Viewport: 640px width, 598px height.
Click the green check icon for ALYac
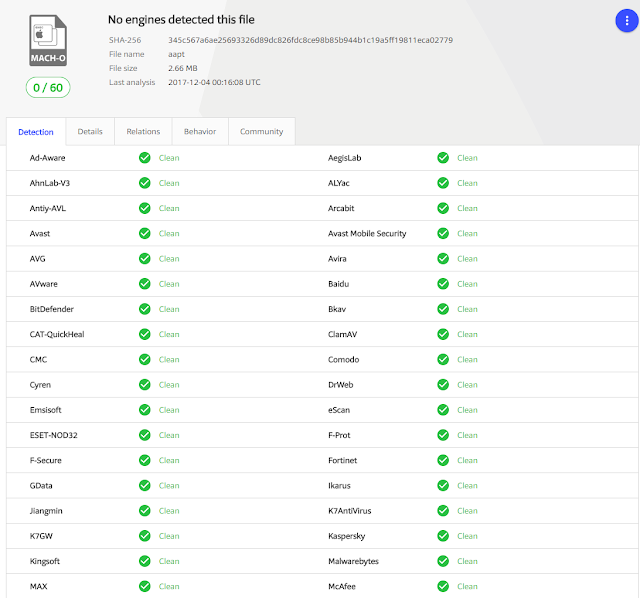[x=443, y=183]
